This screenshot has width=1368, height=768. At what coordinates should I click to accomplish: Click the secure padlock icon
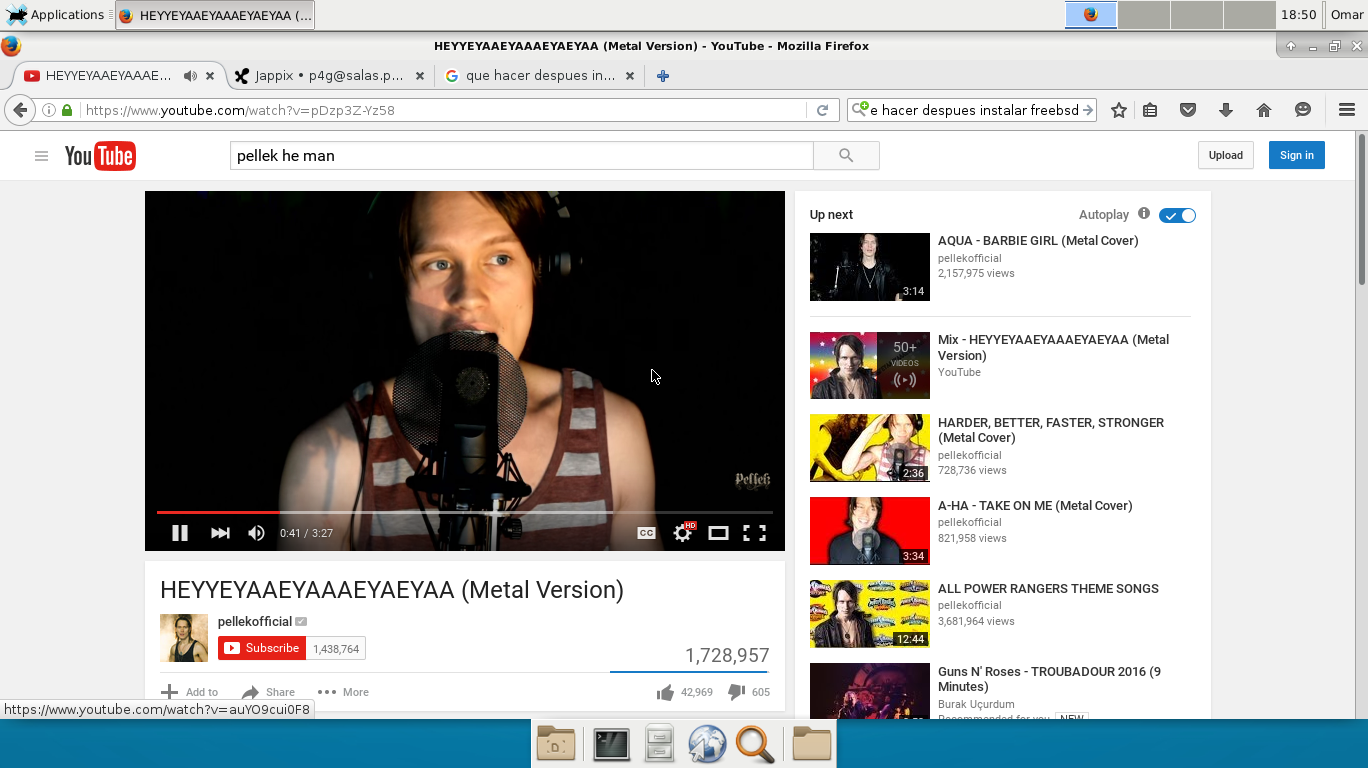pyautogui.click(x=67, y=110)
